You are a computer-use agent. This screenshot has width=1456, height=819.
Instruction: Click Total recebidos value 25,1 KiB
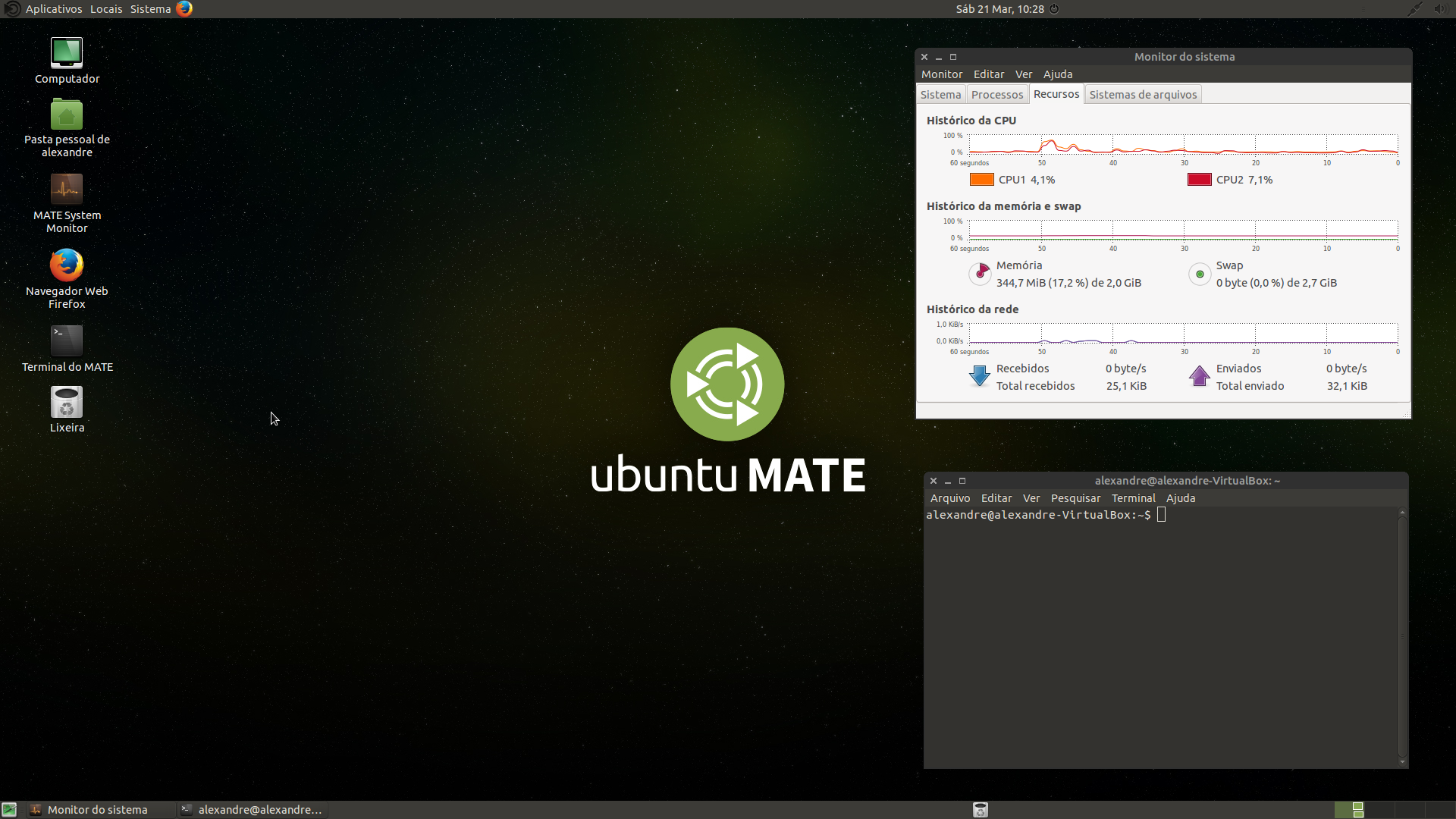[1126, 386]
